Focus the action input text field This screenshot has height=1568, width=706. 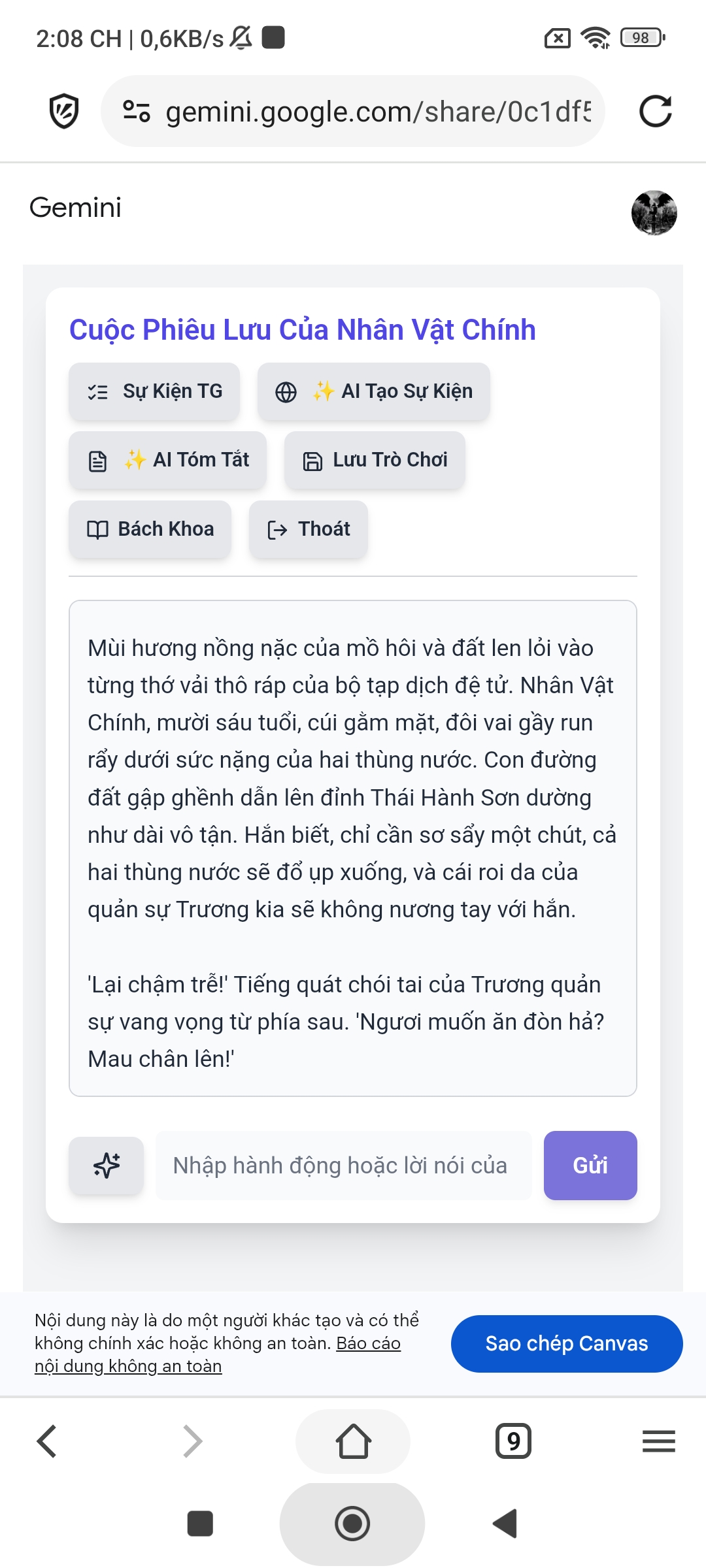343,1166
